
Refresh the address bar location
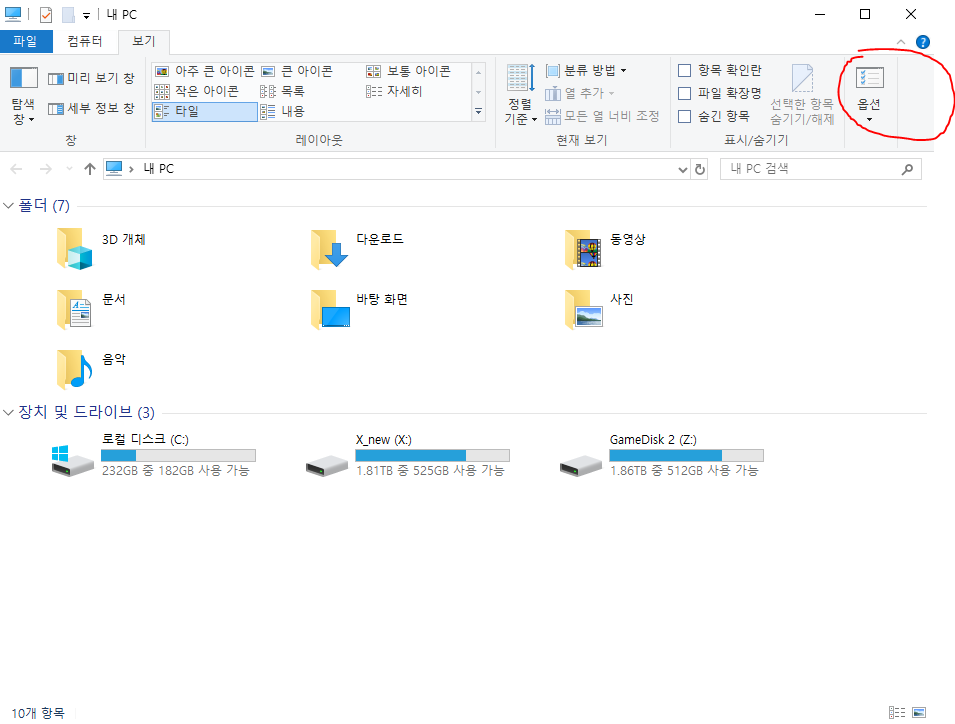tap(700, 169)
